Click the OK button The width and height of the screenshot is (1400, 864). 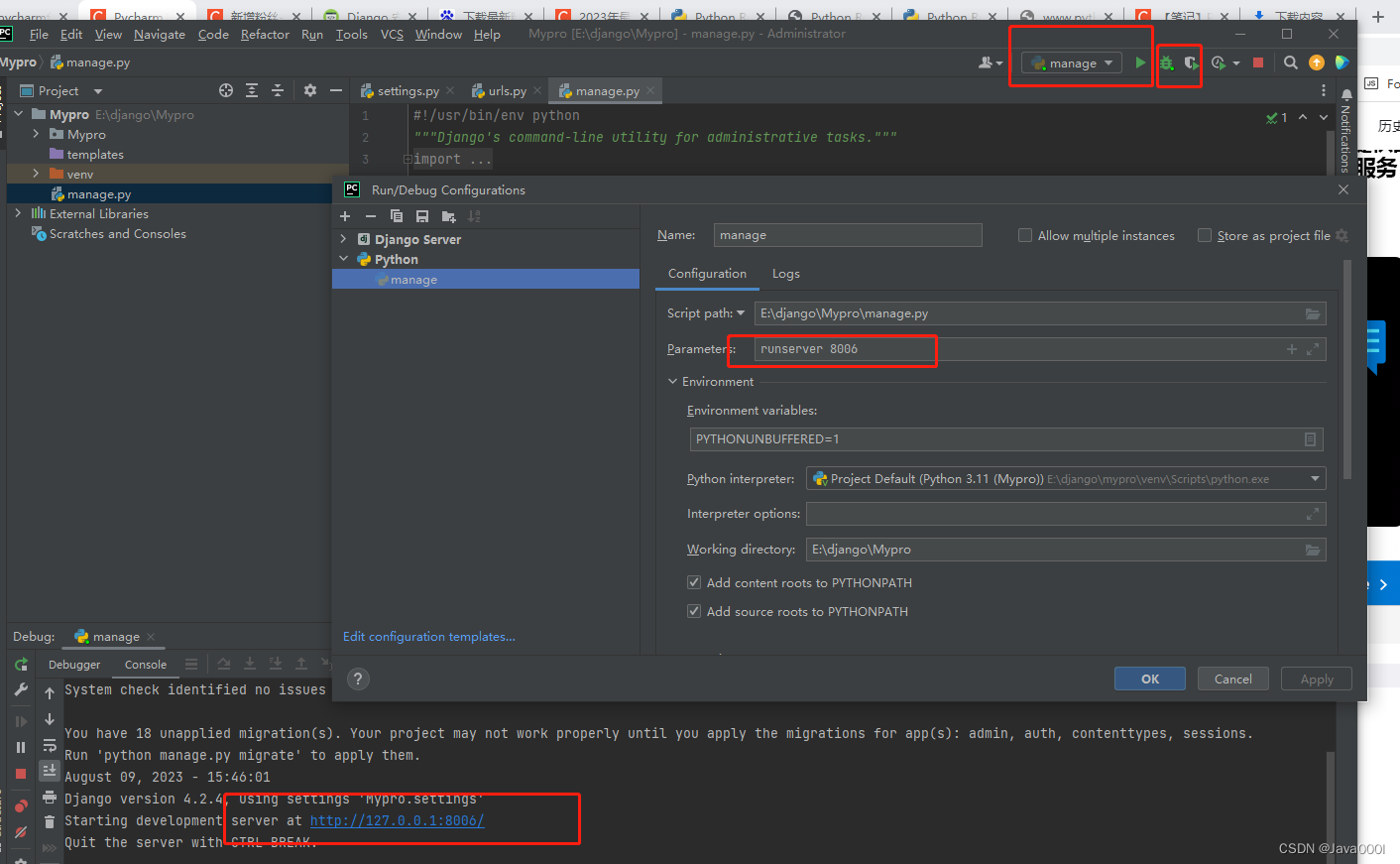tap(1150, 679)
